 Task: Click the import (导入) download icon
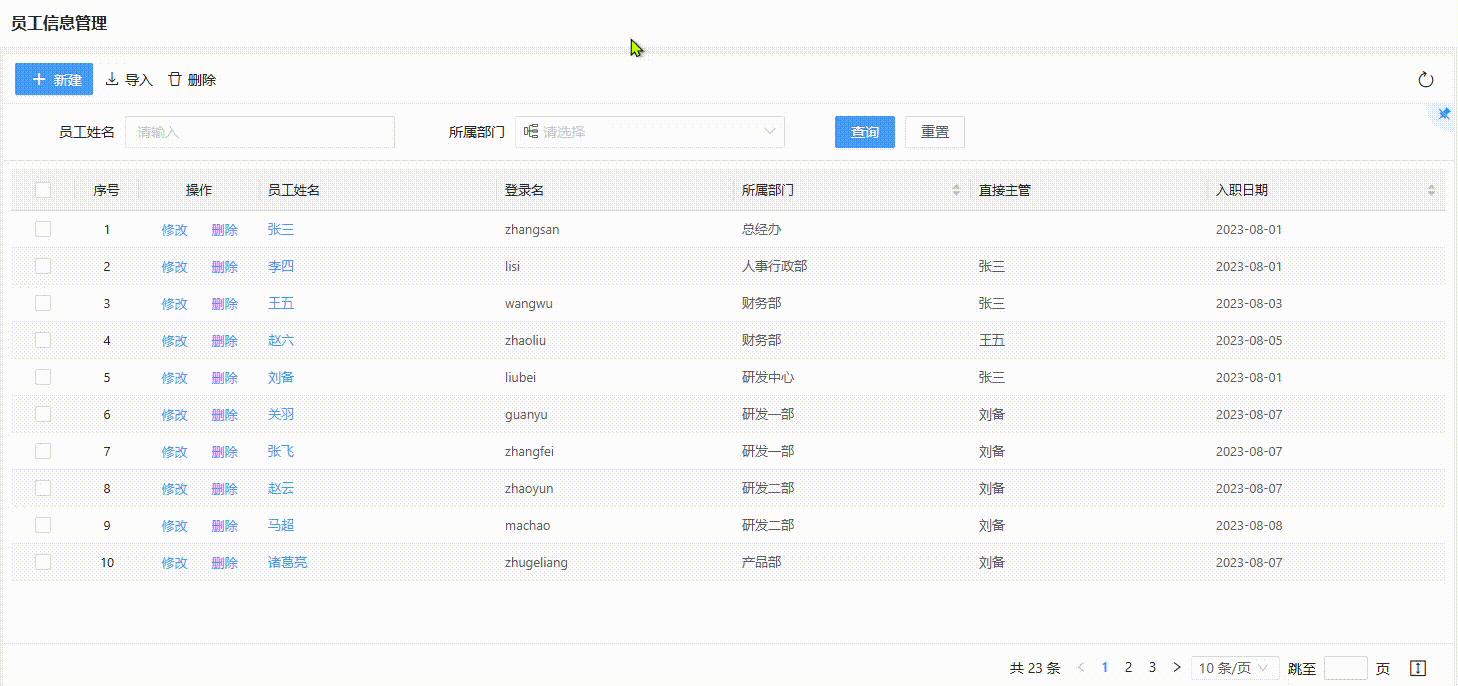click(112, 79)
